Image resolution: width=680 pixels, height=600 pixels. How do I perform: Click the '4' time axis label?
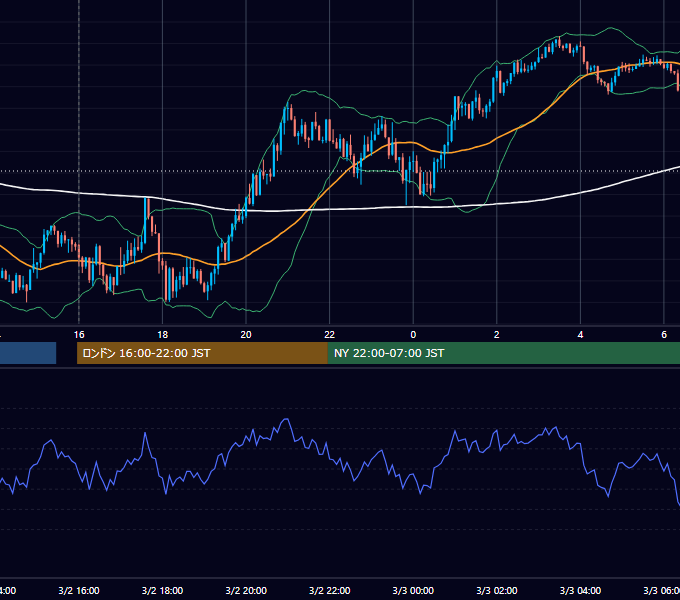tap(580, 335)
